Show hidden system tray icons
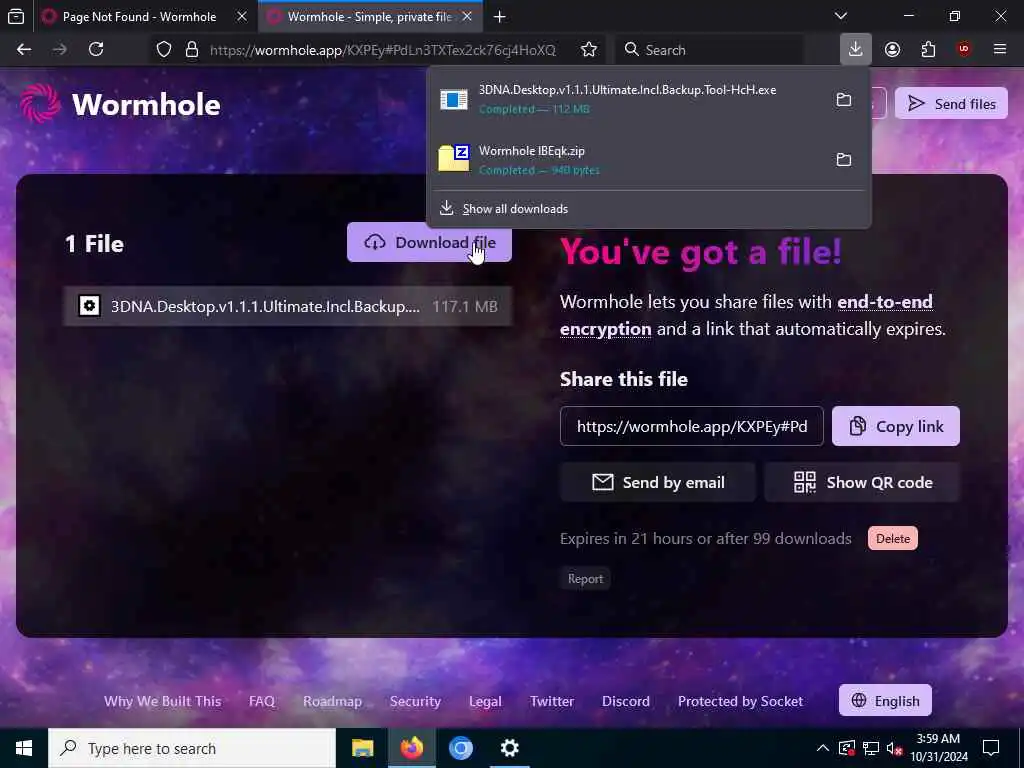Viewport: 1024px width, 768px height. [x=823, y=748]
